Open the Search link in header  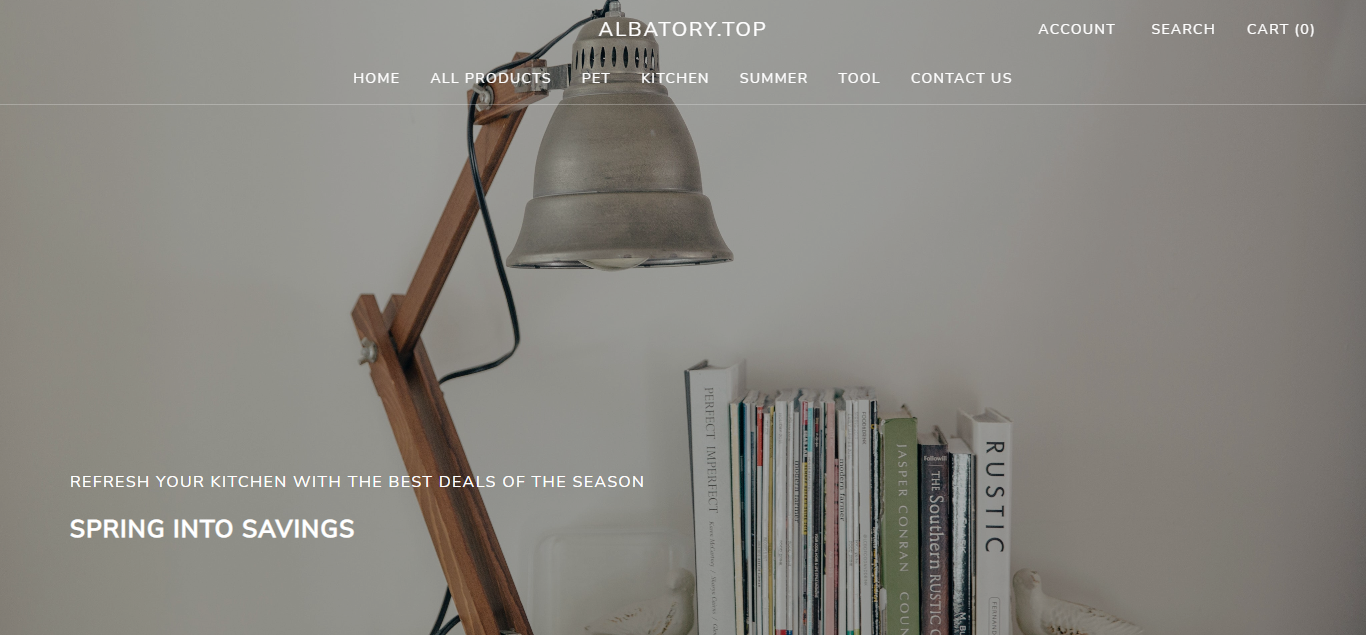[x=1183, y=29]
